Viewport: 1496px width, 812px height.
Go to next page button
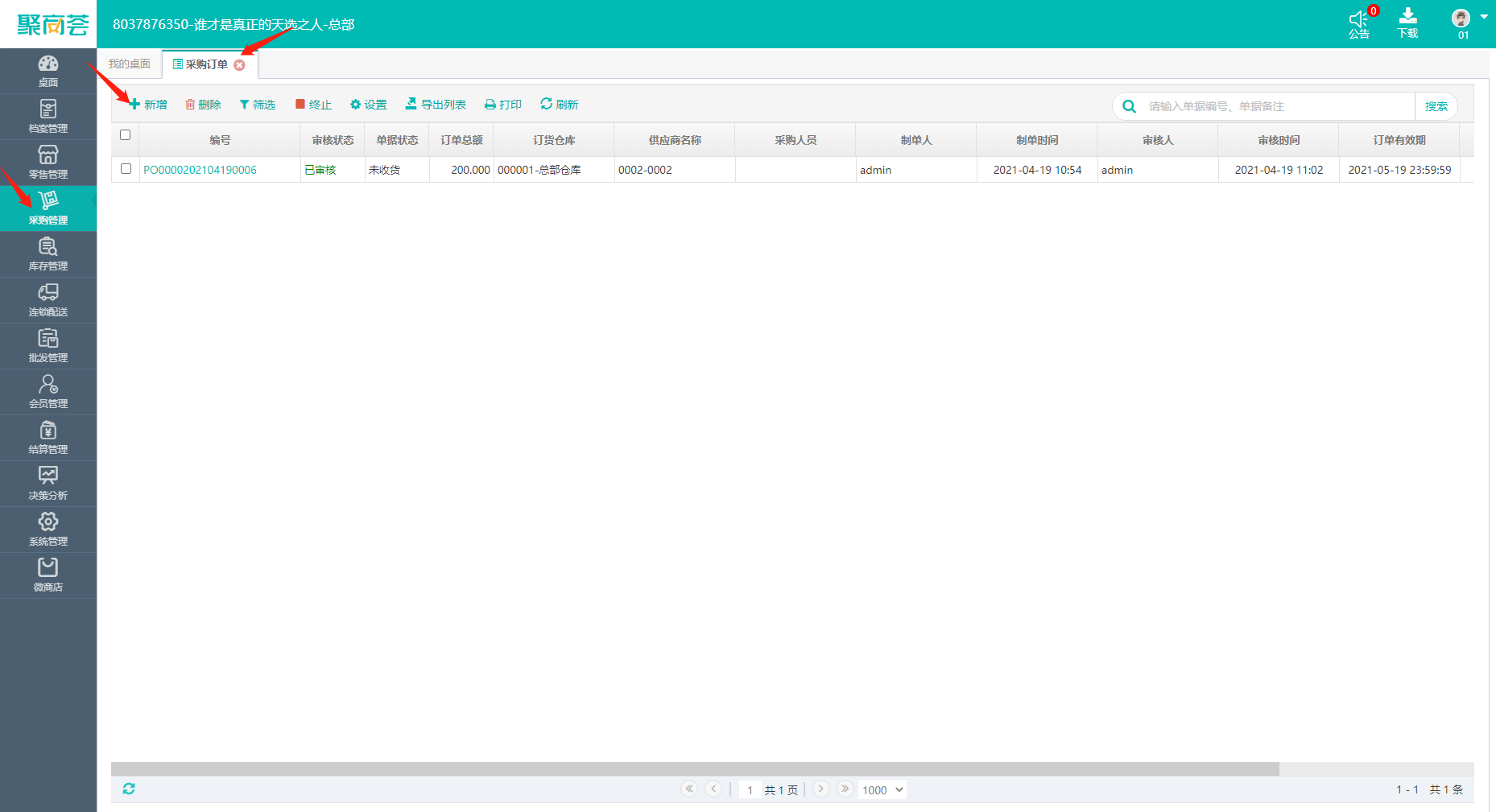[x=820, y=789]
